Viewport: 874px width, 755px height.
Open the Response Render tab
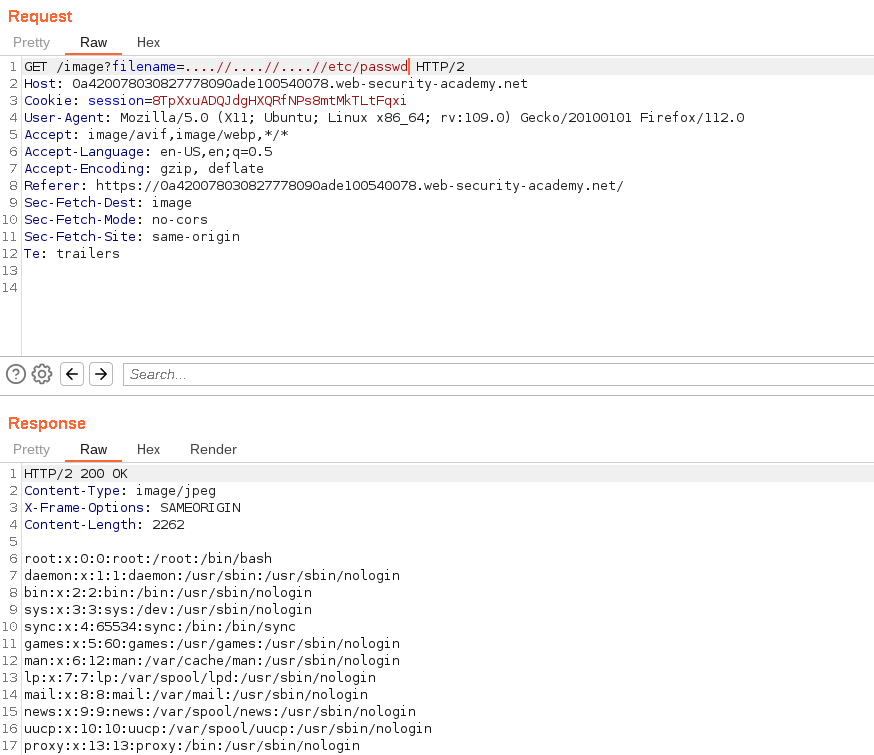click(x=213, y=449)
